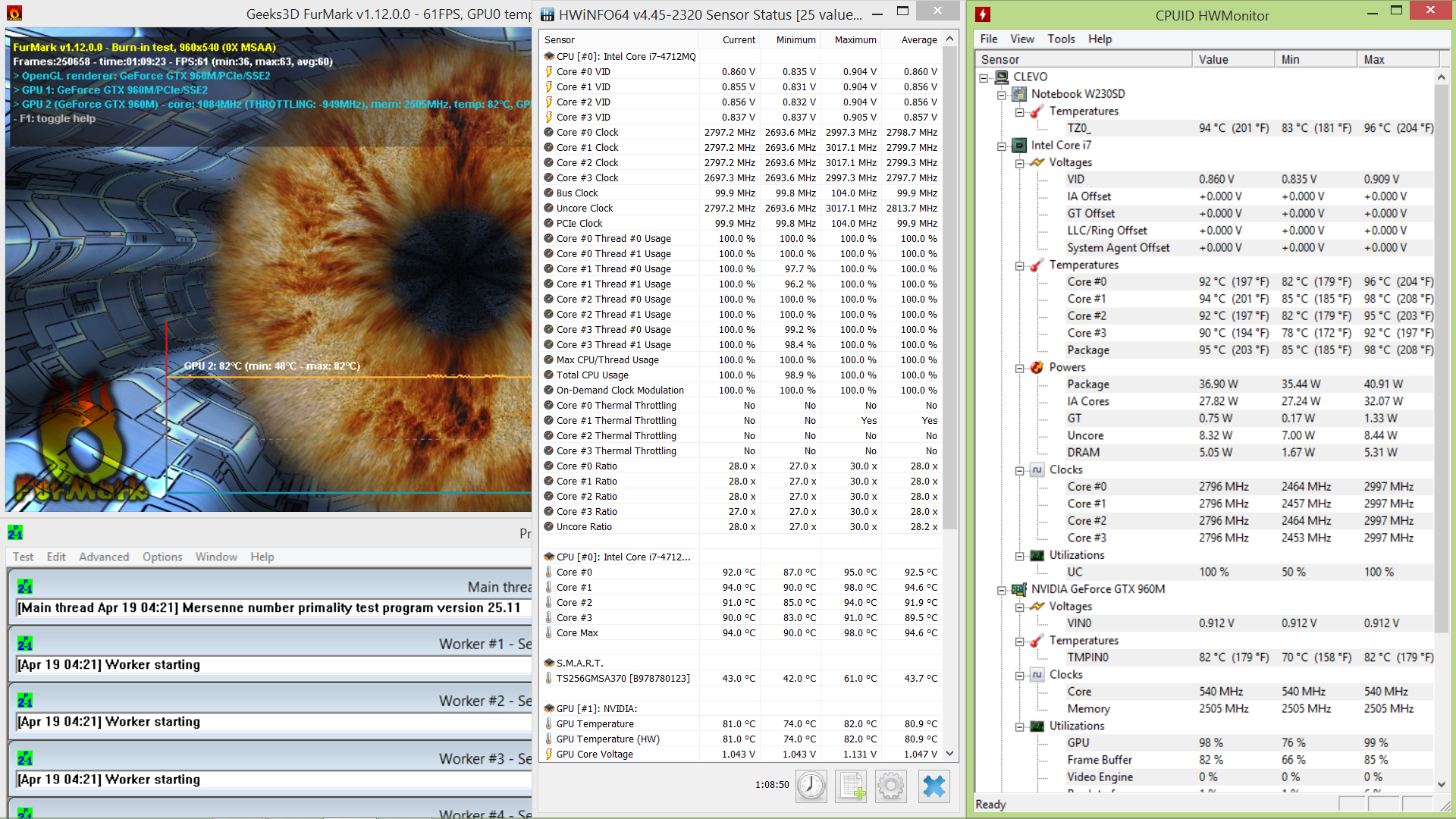This screenshot has height=819, width=1456.
Task: Open HWiNFO sensor settings gear icon
Action: (891, 786)
